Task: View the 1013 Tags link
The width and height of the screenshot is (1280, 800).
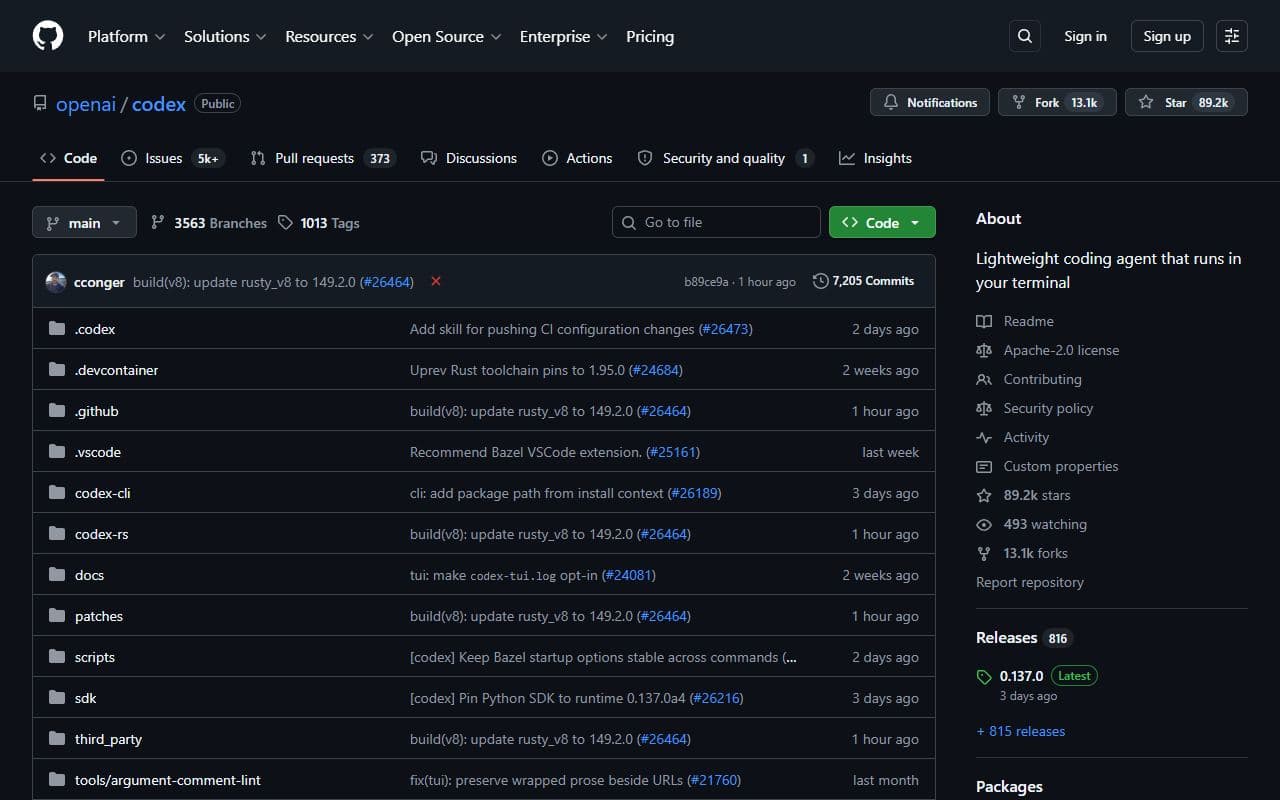Action: point(319,223)
